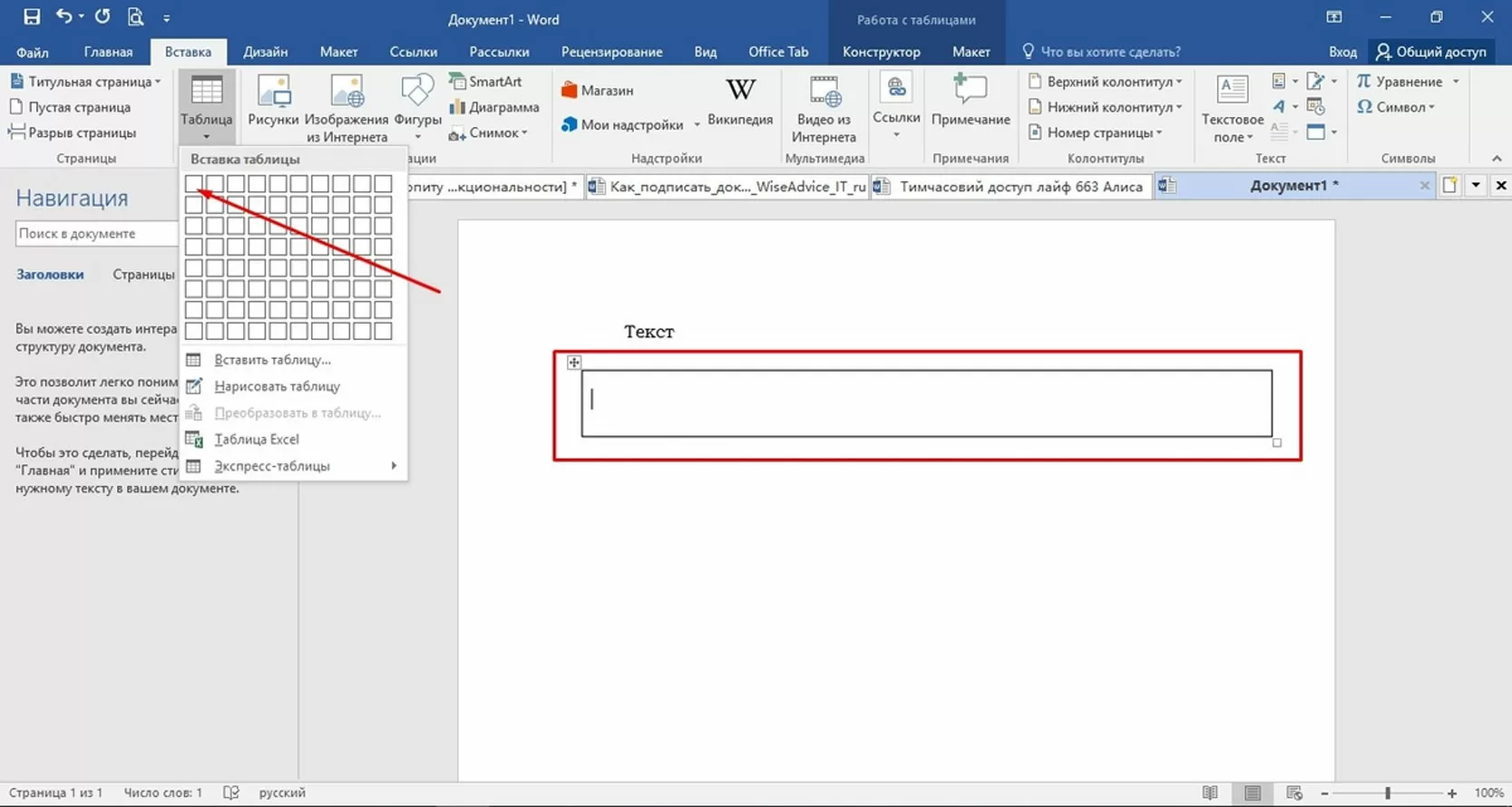This screenshot has height=807, width=1512.
Task: Expand the Уравнение dropdown arrow
Action: coord(1456,82)
